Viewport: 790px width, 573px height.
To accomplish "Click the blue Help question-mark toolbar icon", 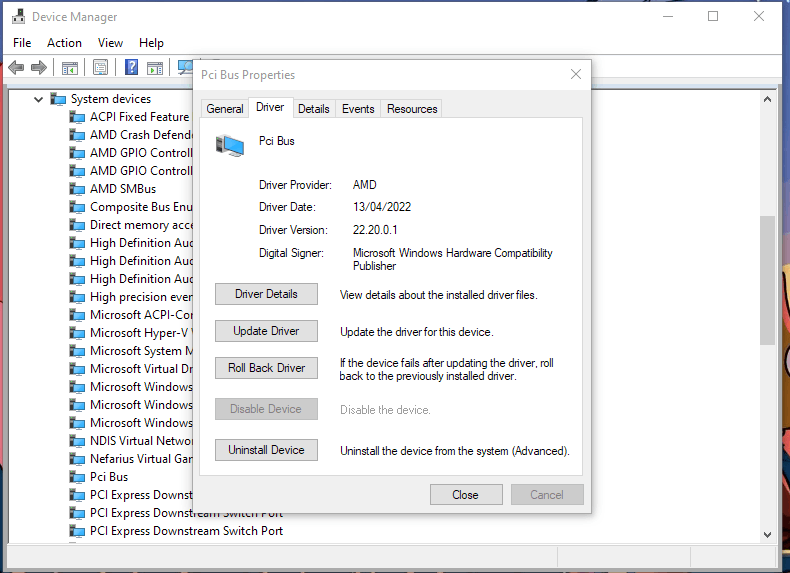I will [131, 67].
